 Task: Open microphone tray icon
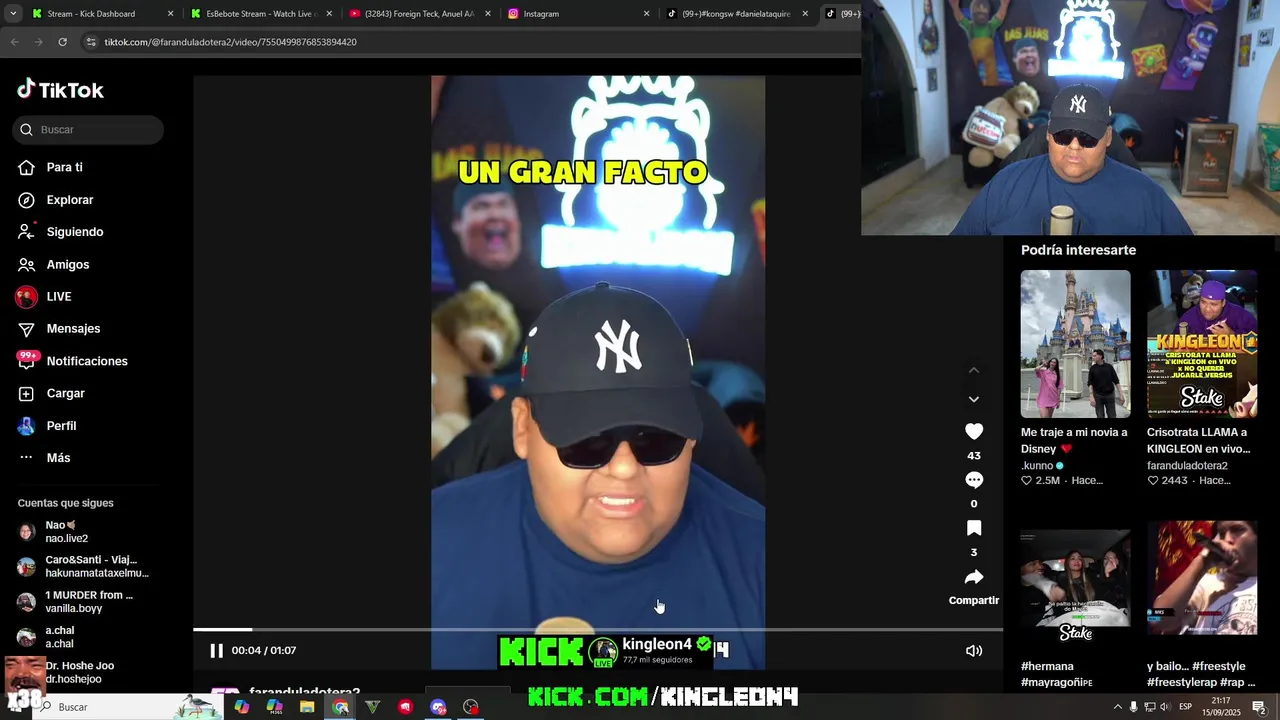pyautogui.click(x=1133, y=707)
